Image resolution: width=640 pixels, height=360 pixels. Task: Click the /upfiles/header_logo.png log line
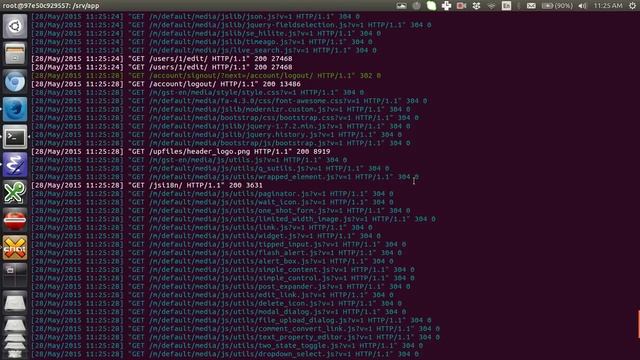[x=181, y=151]
